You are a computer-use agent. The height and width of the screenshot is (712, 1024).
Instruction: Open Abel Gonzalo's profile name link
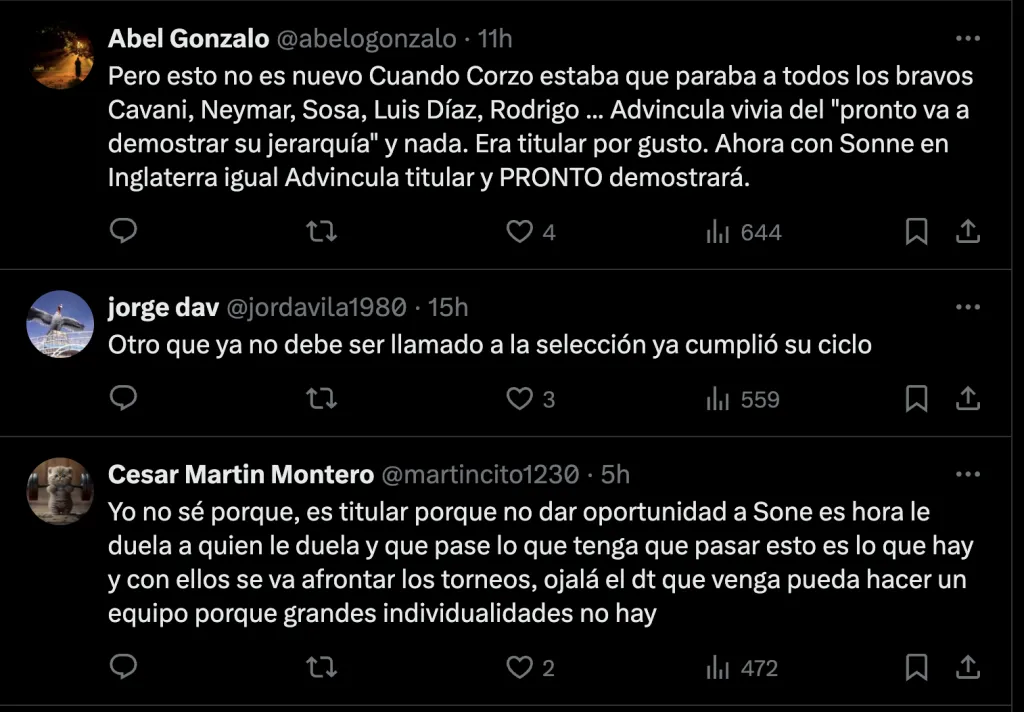188,39
